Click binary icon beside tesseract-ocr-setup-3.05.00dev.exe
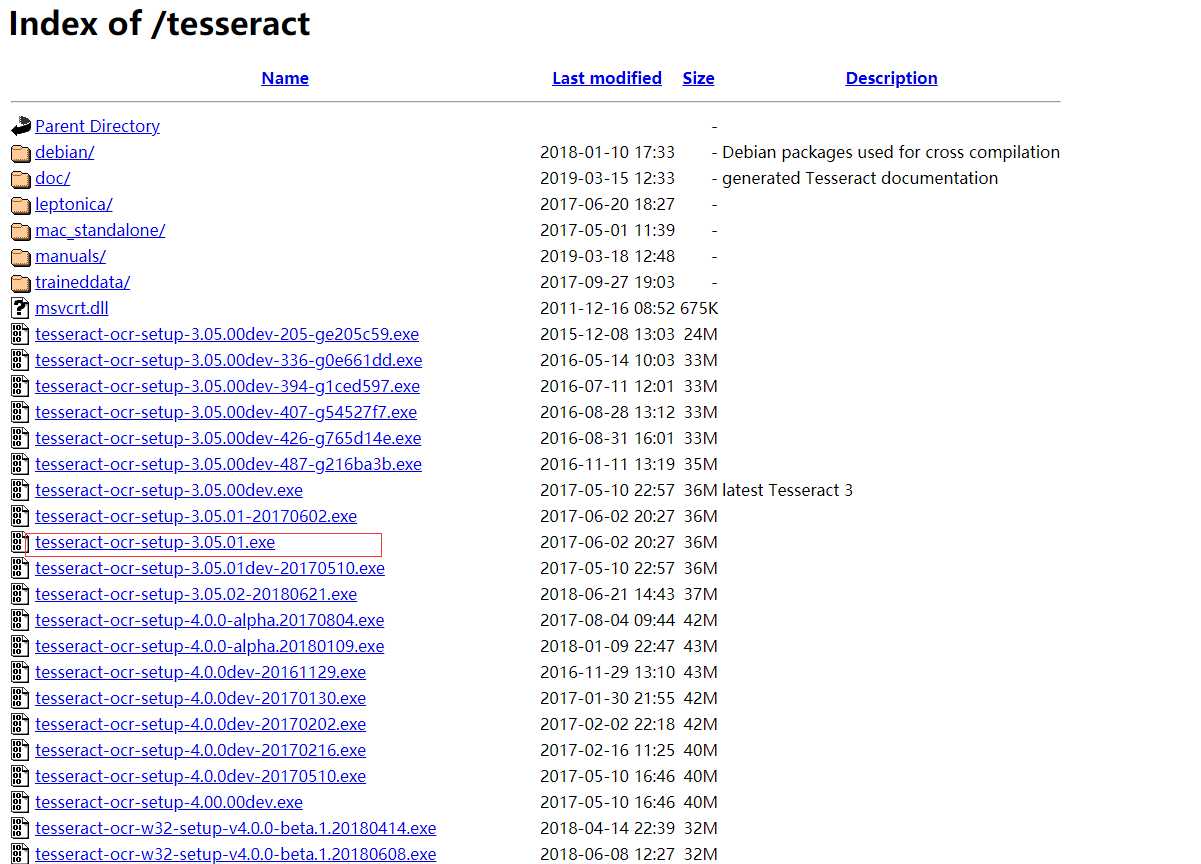 (21, 490)
